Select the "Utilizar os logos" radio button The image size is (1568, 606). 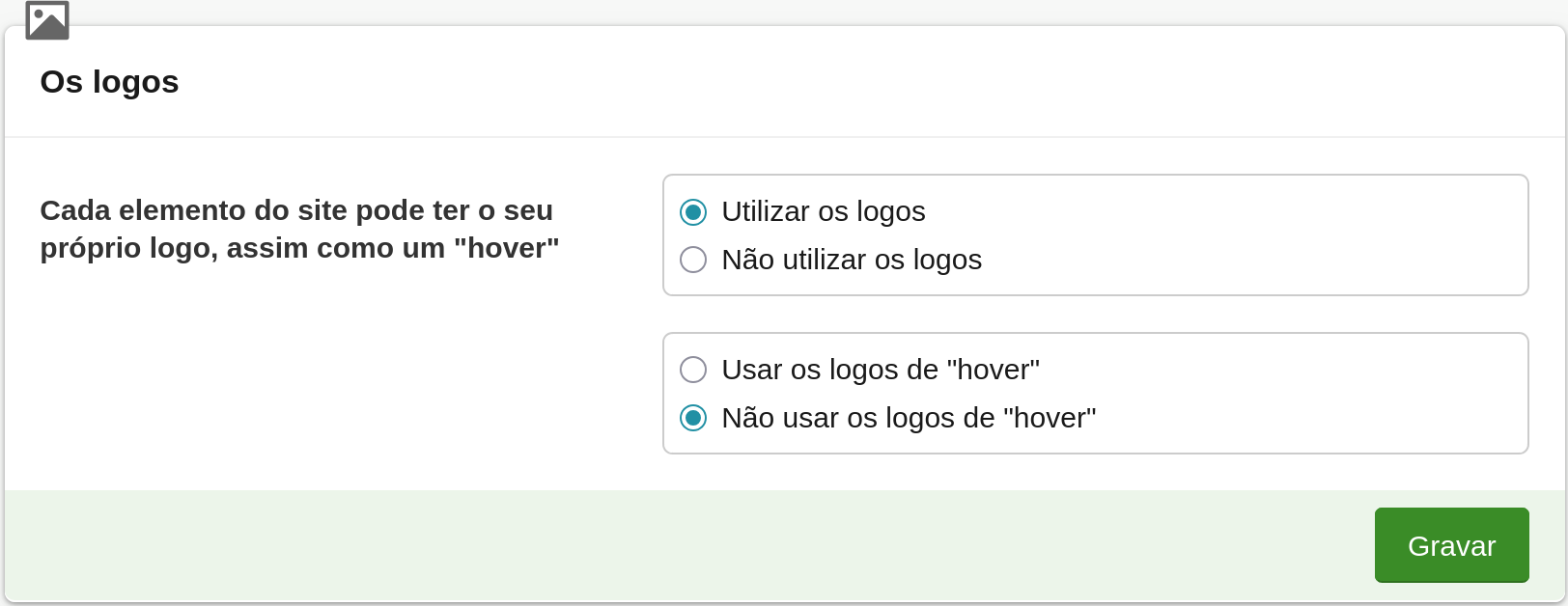(x=693, y=211)
